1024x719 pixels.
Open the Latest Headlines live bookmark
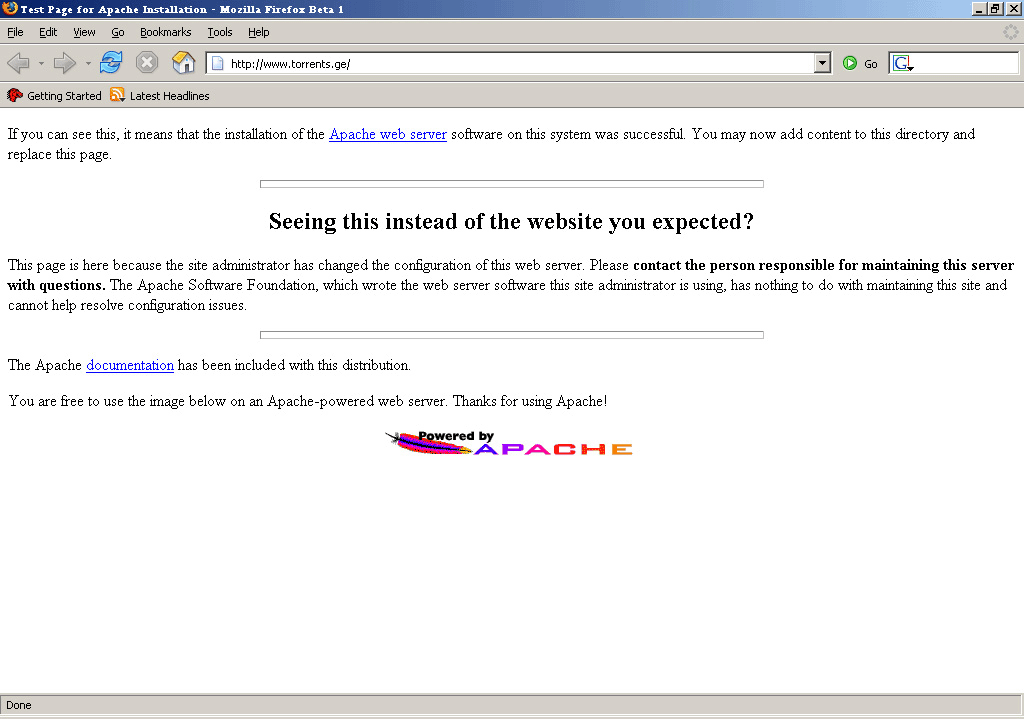pos(160,96)
